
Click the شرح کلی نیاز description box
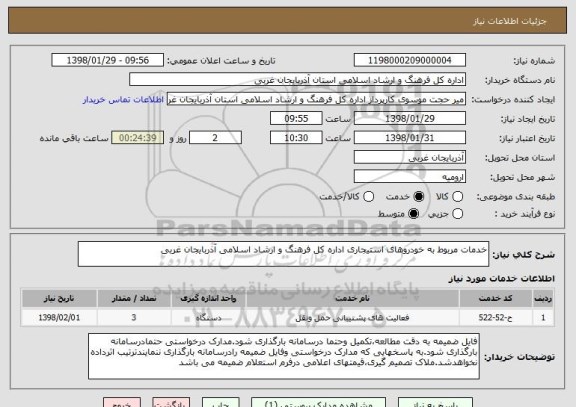point(283,254)
